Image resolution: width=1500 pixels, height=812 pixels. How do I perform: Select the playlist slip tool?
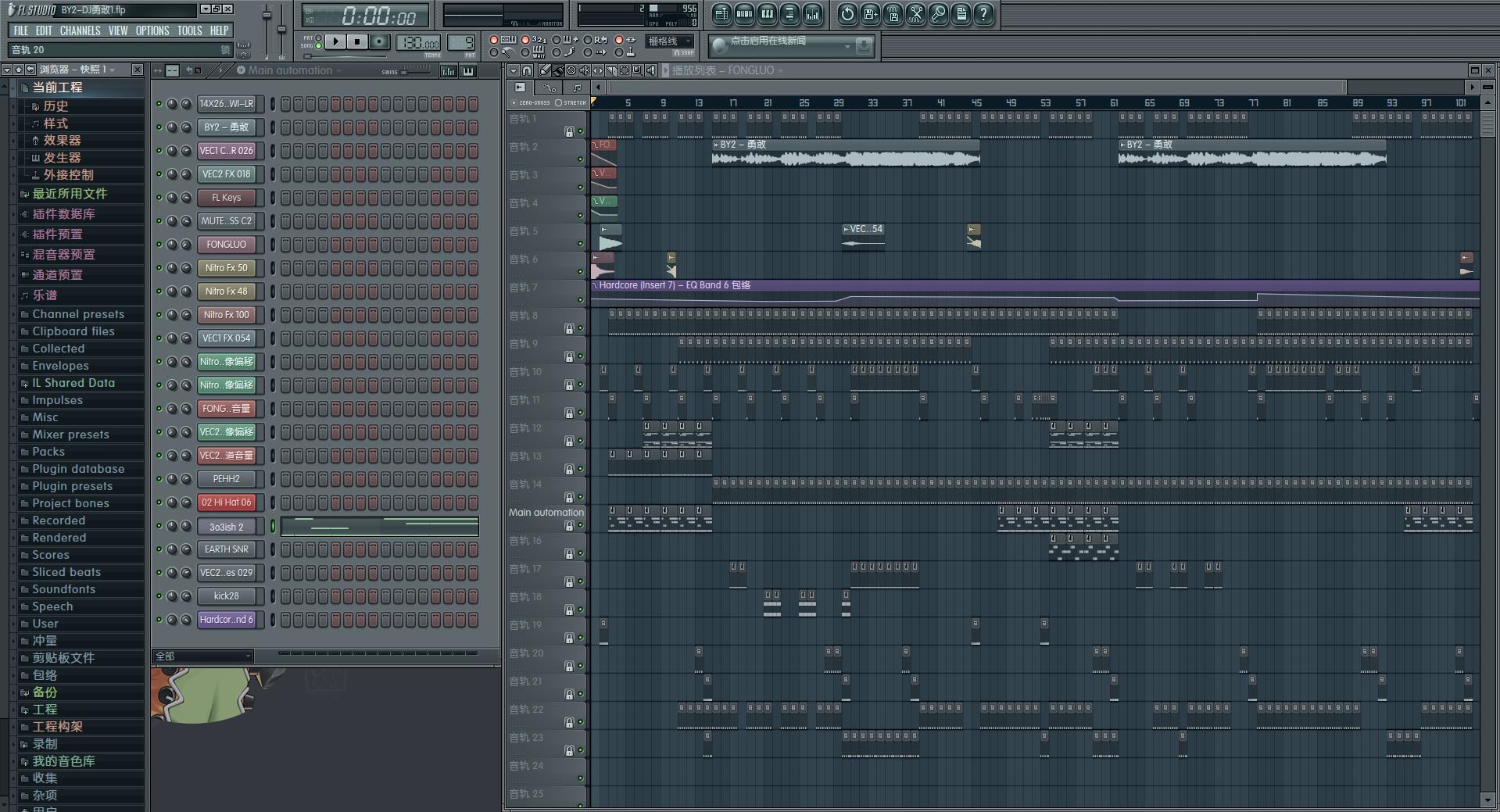tap(598, 70)
